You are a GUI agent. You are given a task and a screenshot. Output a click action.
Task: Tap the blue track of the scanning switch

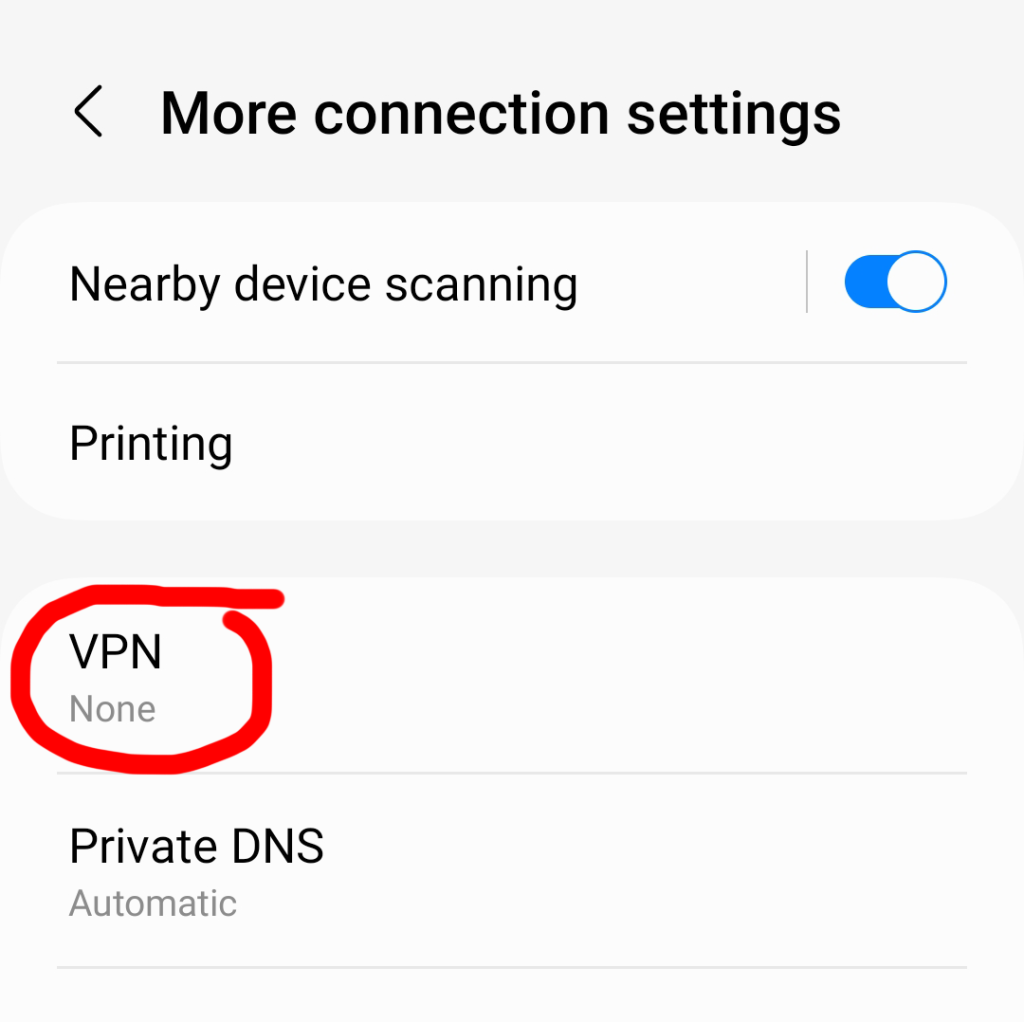[866, 281]
